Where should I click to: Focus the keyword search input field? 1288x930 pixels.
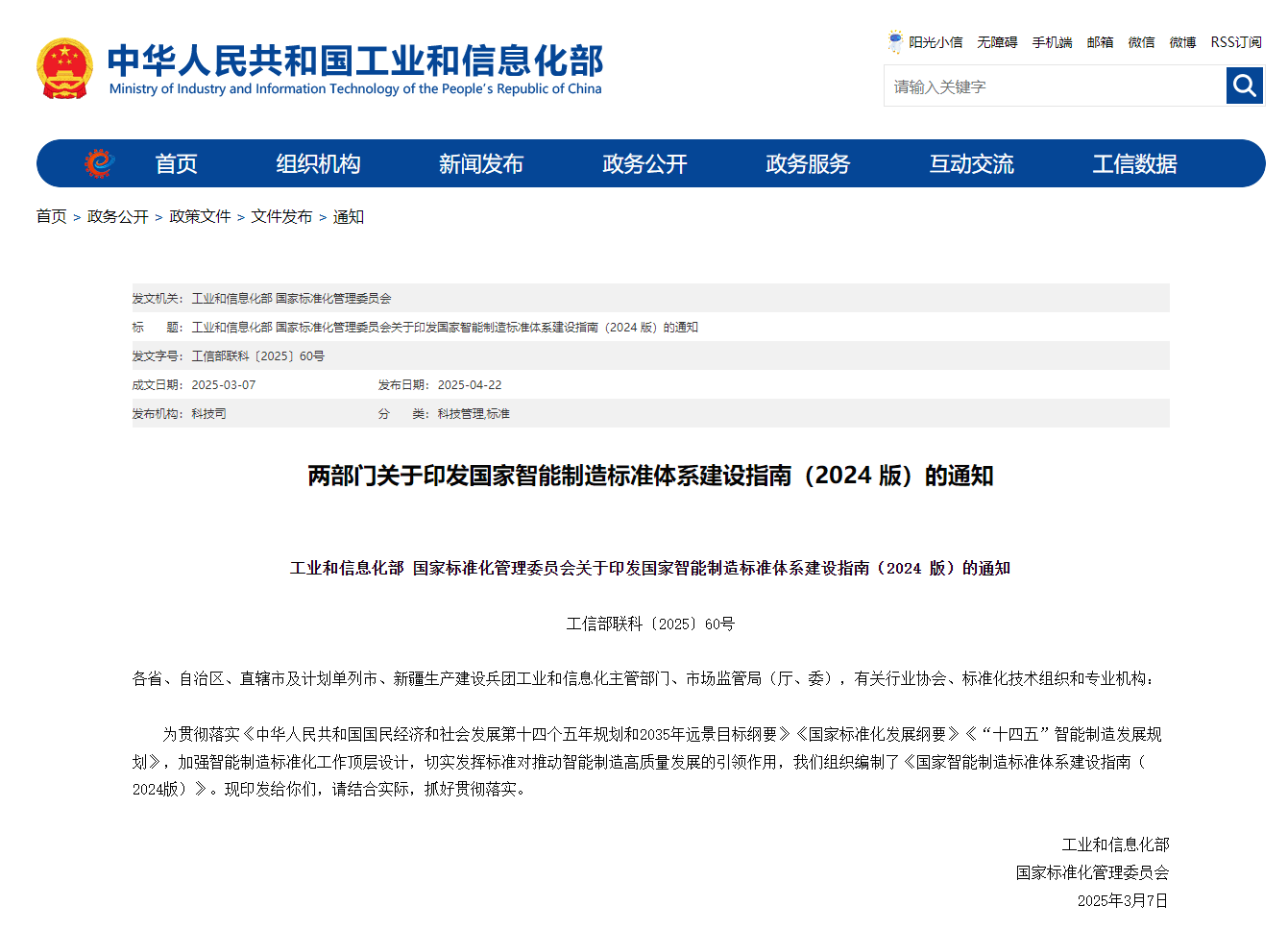(1054, 86)
